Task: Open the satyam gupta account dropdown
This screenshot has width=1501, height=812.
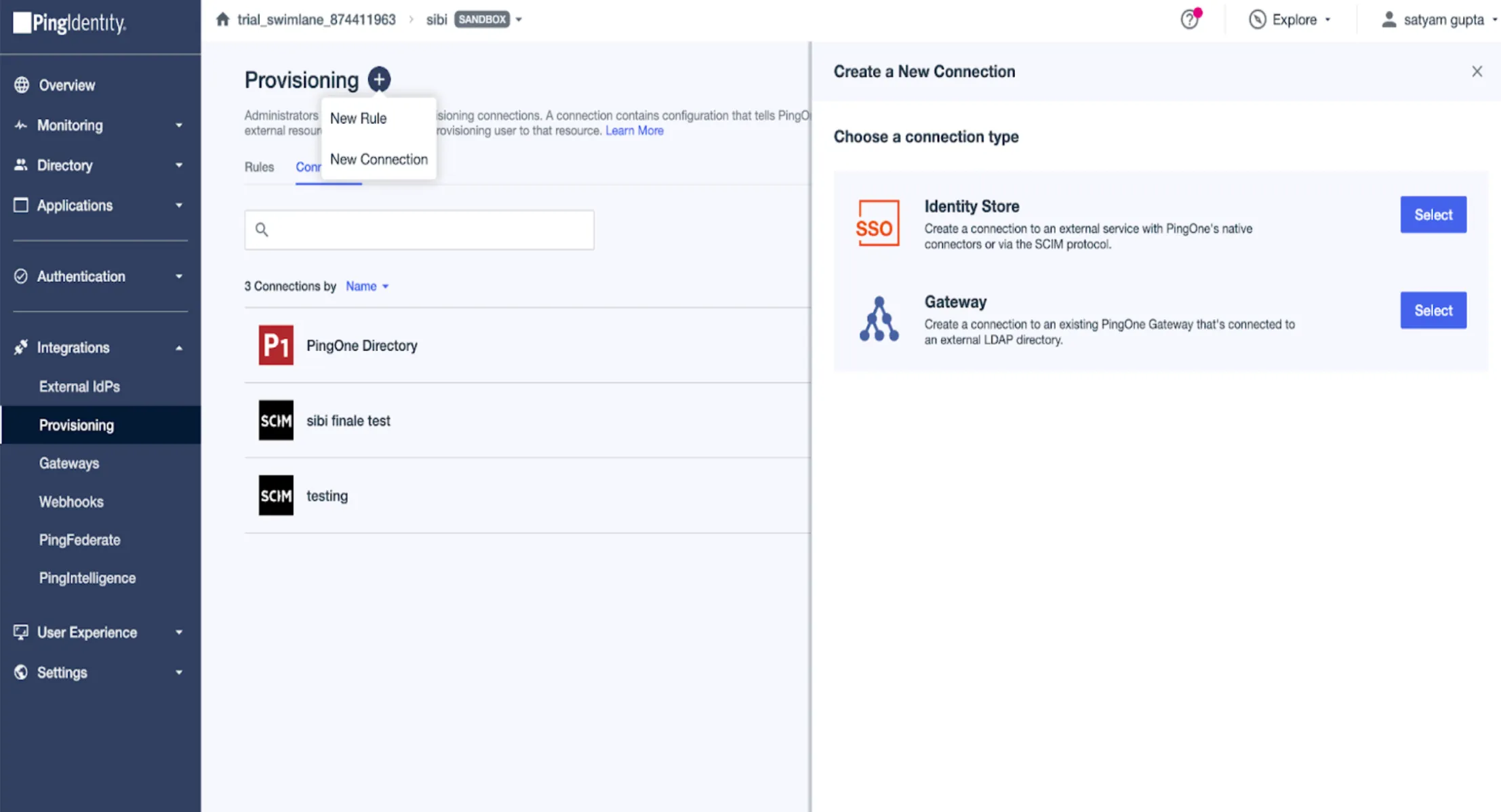Action: [x=1494, y=20]
